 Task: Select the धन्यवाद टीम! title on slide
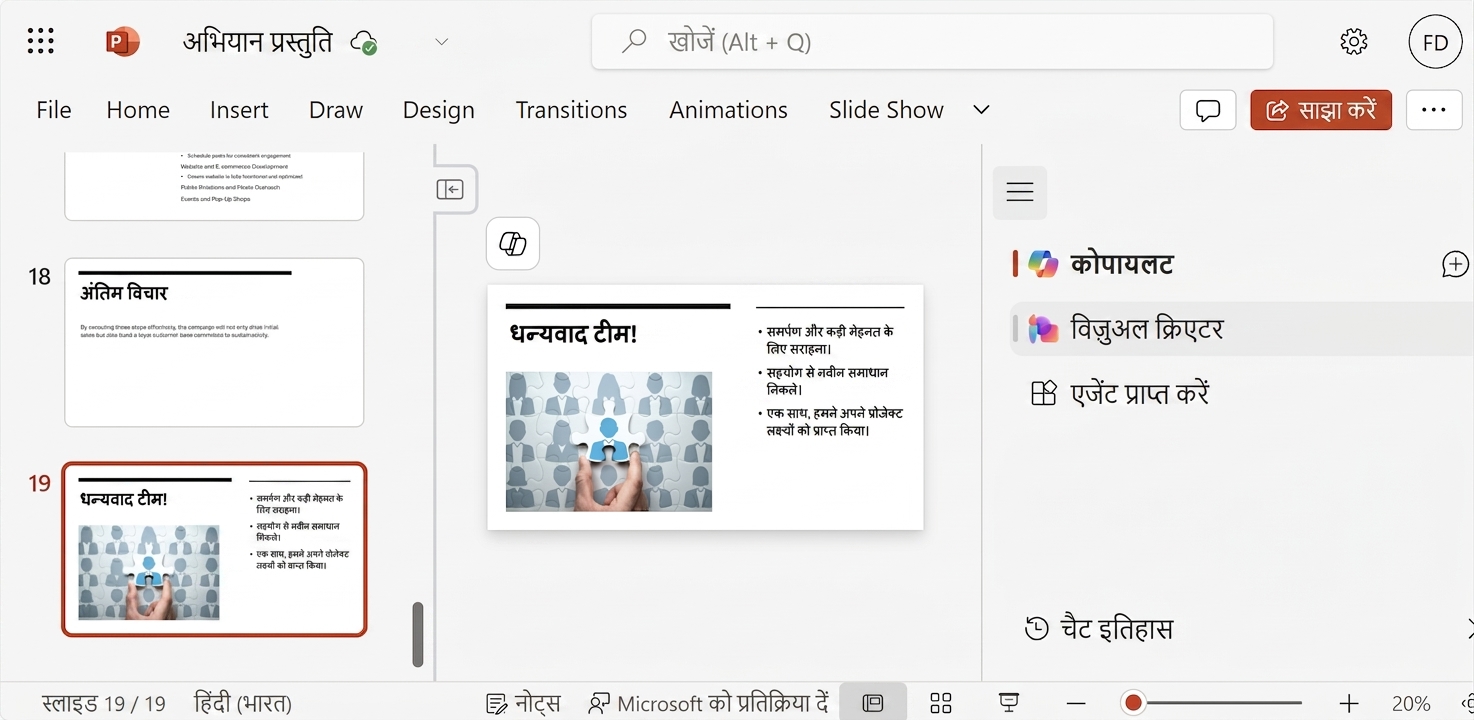point(573,334)
